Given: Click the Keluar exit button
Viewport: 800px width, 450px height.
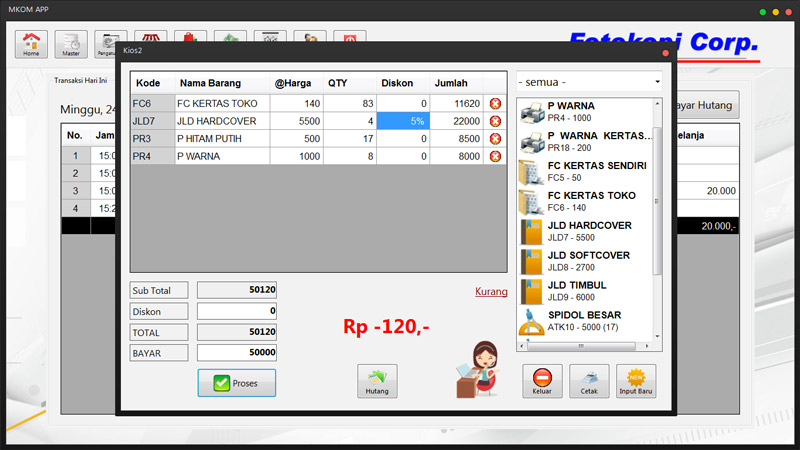Looking at the screenshot, I should 542,381.
